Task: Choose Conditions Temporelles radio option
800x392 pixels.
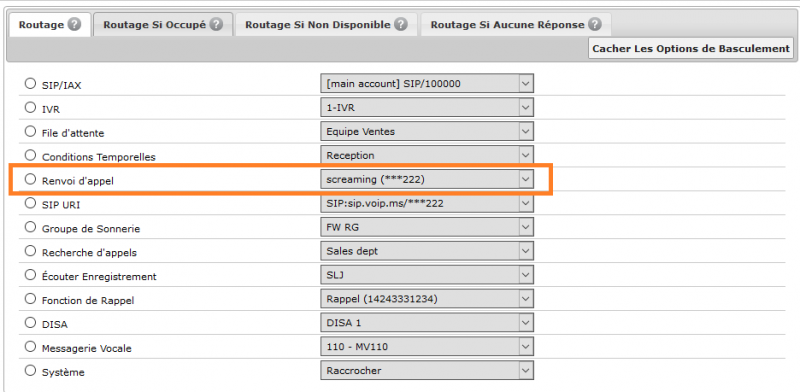Action: 31,155
